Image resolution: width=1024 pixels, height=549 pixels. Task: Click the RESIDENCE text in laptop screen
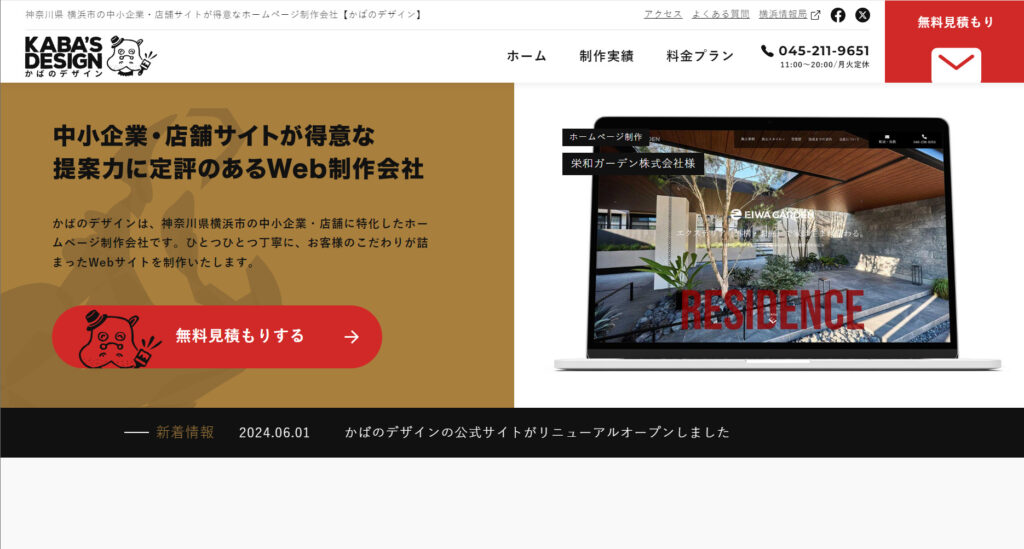tap(772, 309)
